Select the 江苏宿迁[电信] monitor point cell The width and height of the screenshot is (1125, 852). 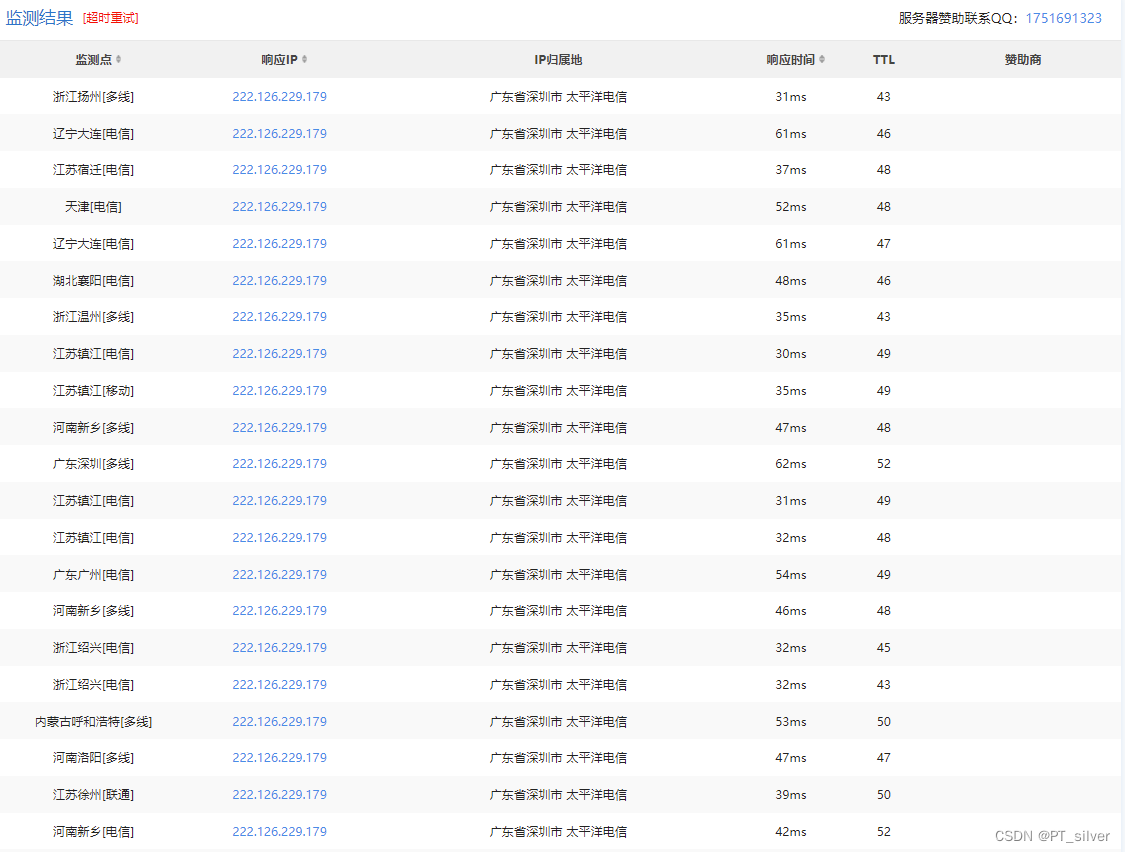pyautogui.click(x=93, y=170)
